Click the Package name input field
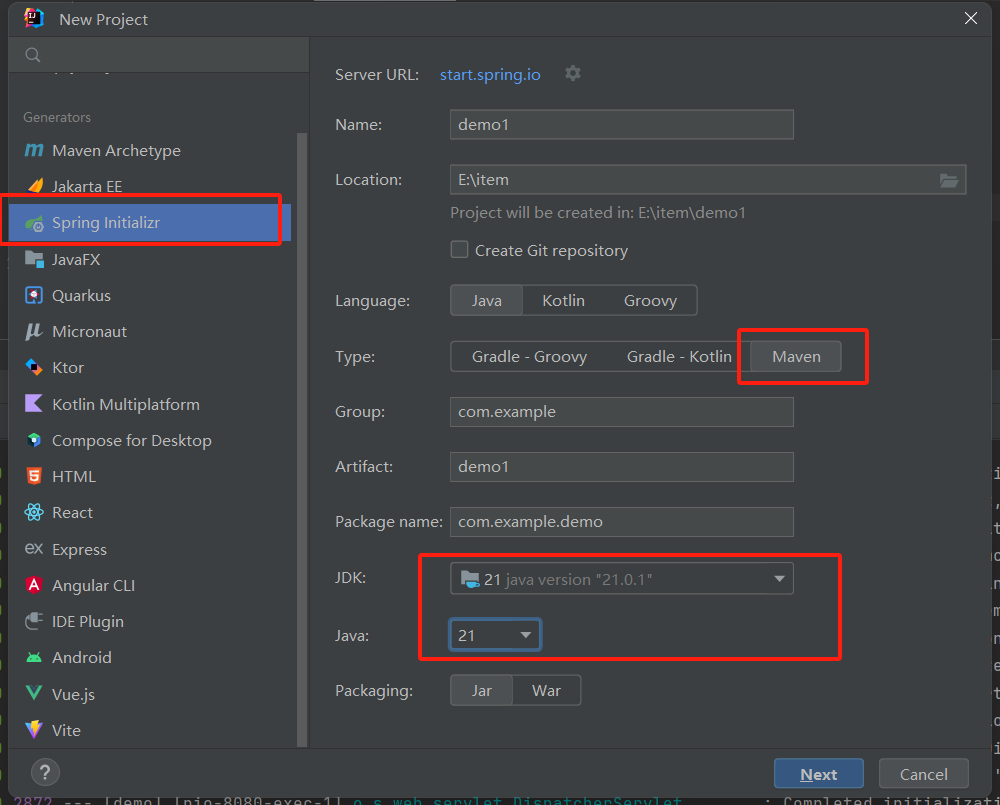The width and height of the screenshot is (1000, 805). point(622,521)
